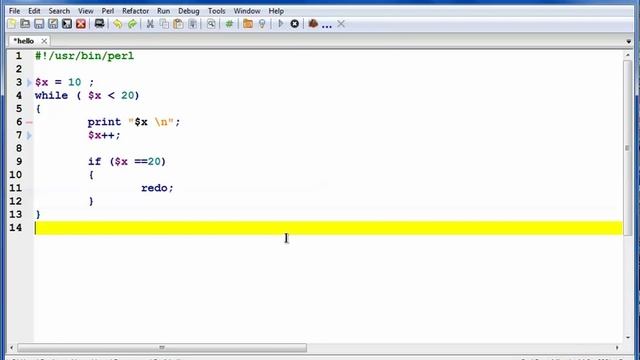Click the Save As toolbar icon

pos(53,24)
